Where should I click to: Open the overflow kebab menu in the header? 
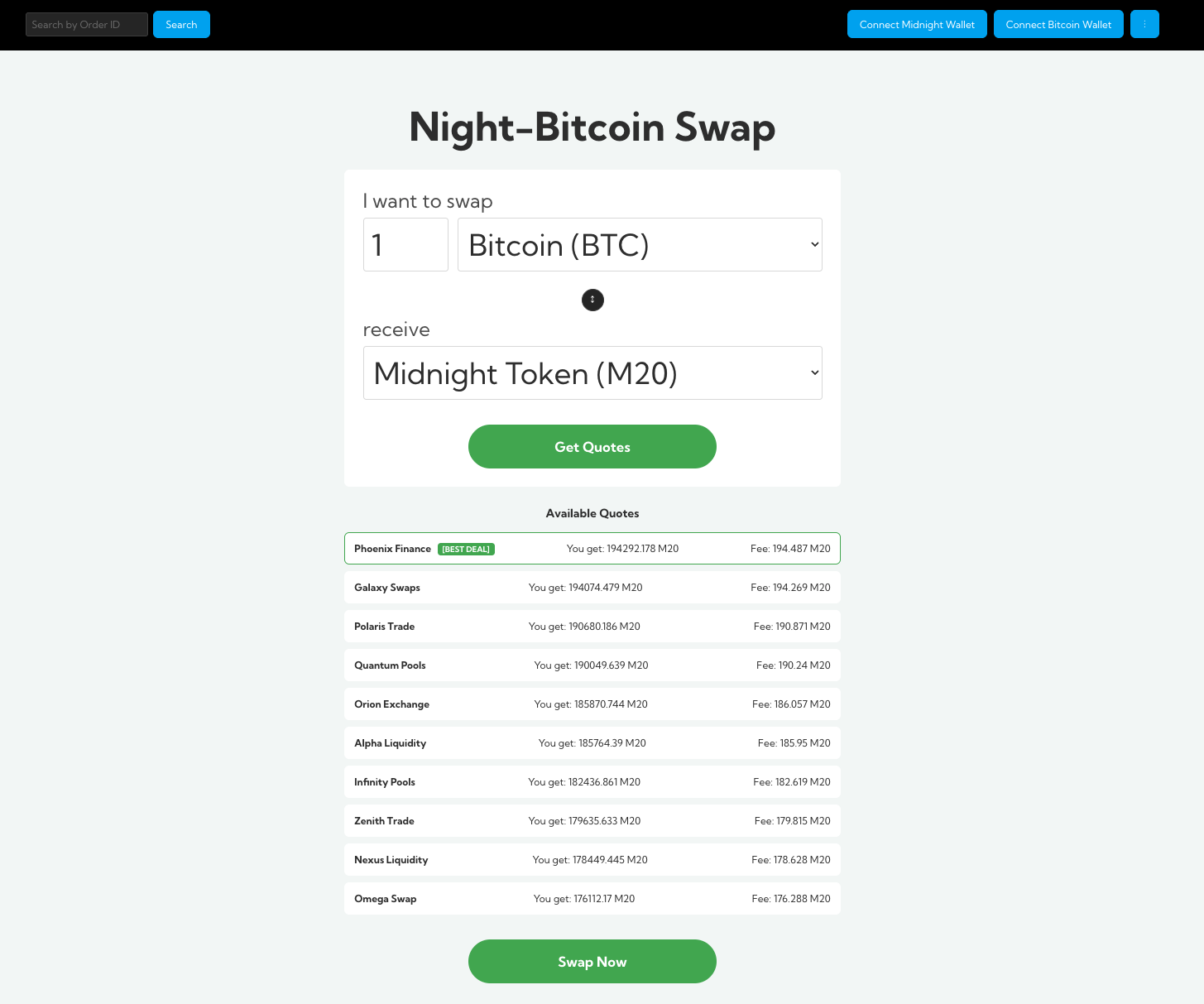1144,24
